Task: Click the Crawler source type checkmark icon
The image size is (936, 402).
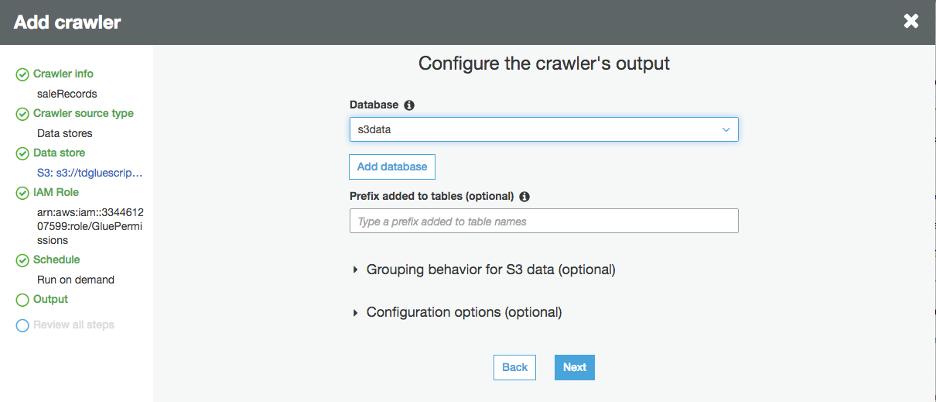Action: click(23, 114)
